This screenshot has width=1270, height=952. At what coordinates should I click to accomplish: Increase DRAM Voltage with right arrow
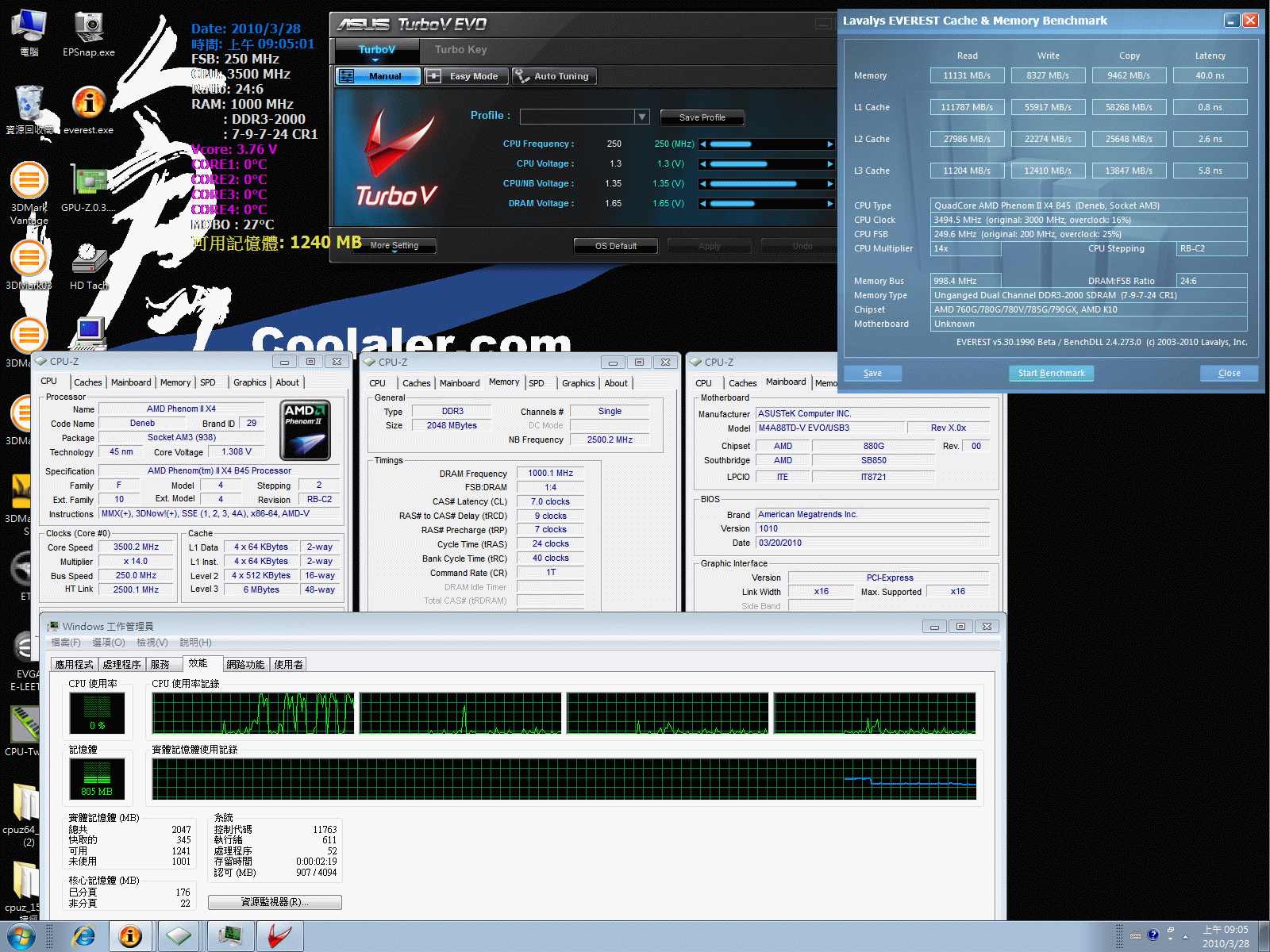click(x=830, y=204)
